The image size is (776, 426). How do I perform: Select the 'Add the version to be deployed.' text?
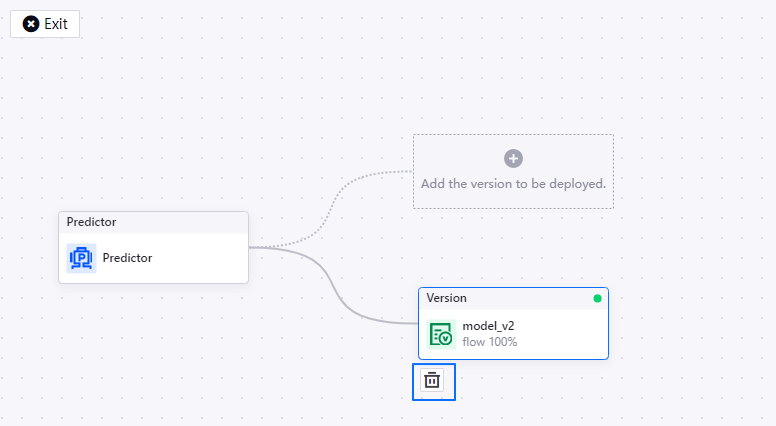(x=513, y=184)
